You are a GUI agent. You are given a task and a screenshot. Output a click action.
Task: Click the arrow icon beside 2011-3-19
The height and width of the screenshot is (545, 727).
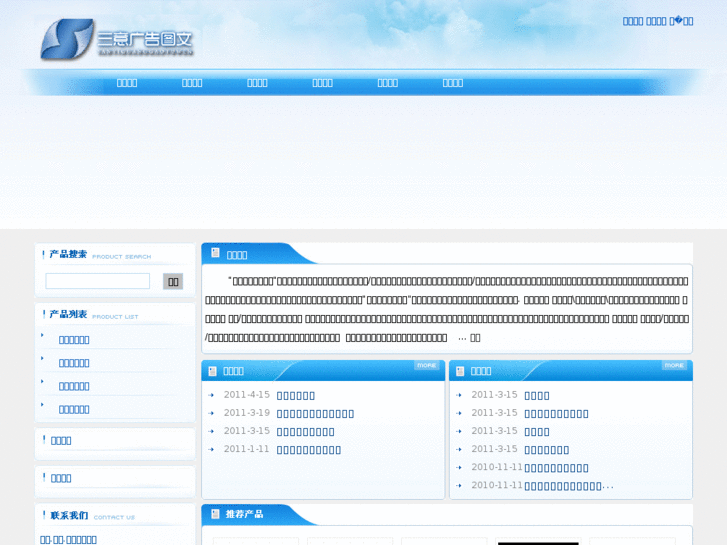click(x=211, y=413)
